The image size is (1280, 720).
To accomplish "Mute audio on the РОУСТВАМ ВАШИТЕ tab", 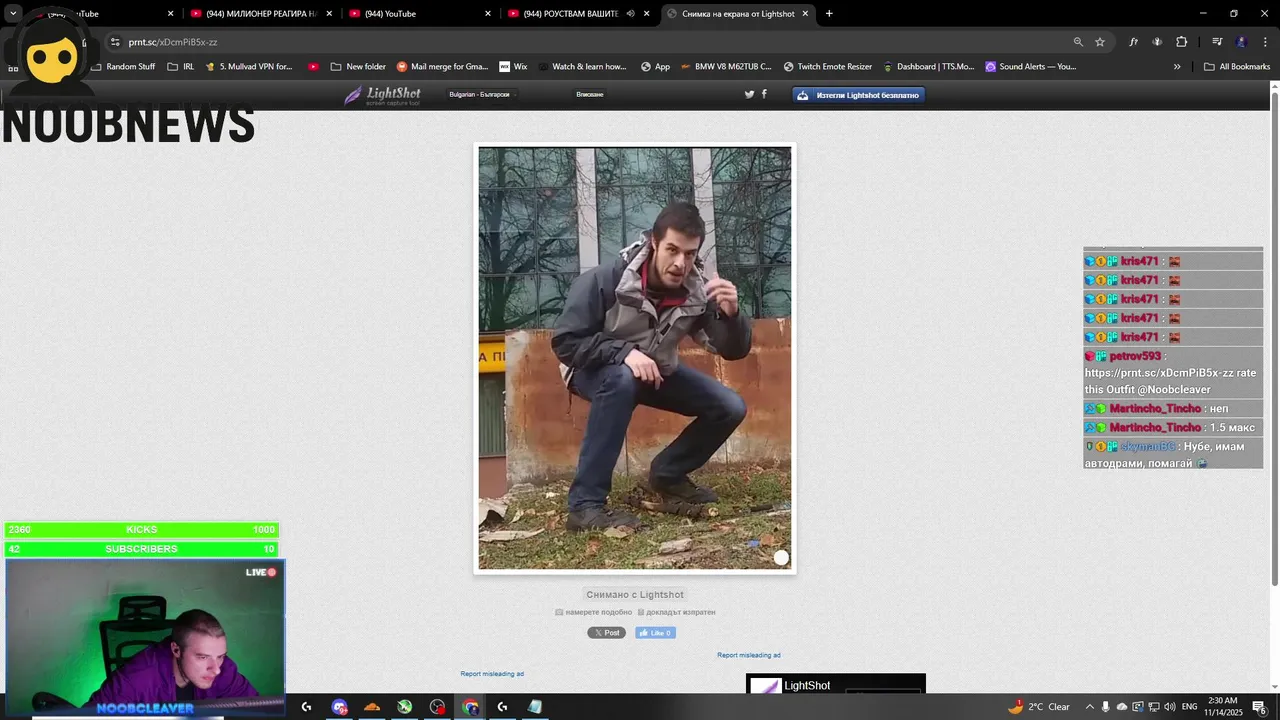I will 630,14.
